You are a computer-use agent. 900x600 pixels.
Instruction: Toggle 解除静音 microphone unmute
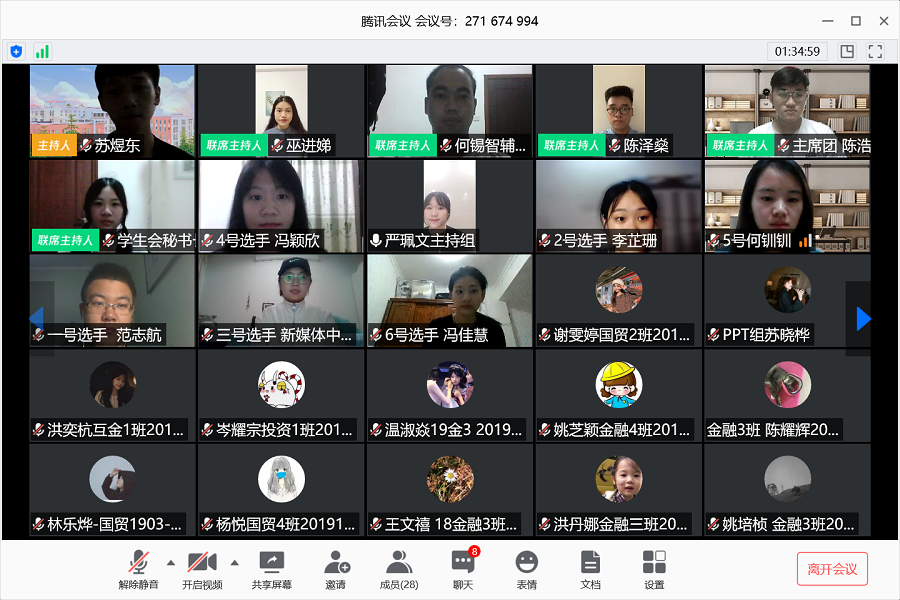pos(138,563)
